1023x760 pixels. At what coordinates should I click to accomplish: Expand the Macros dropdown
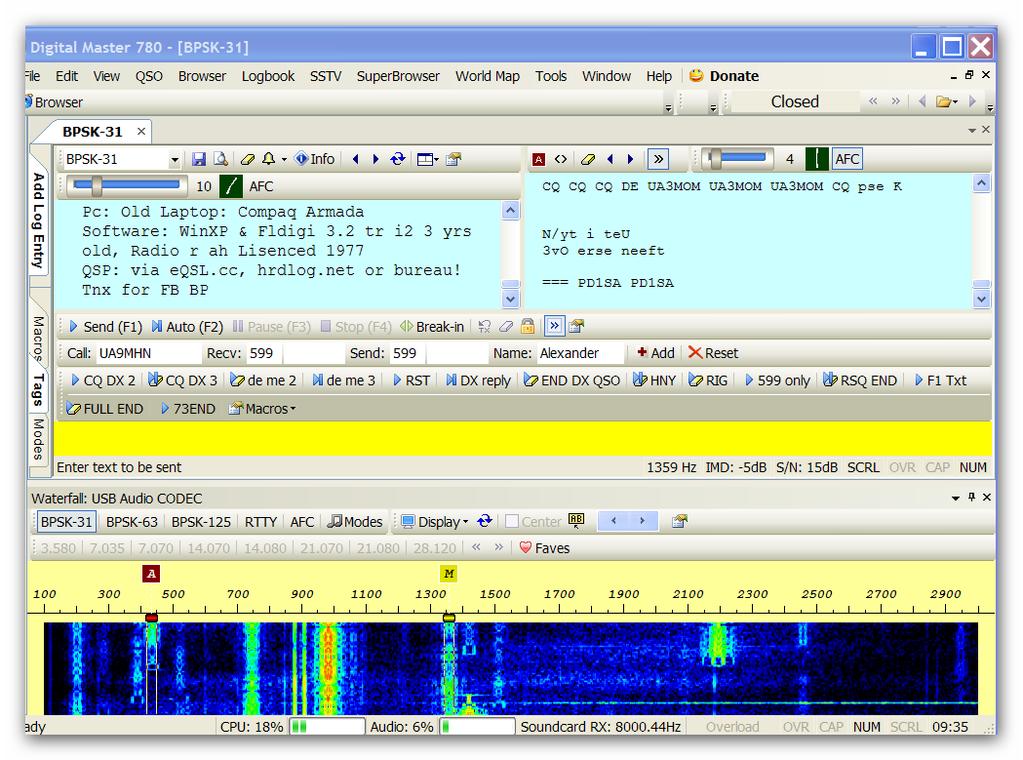point(262,409)
